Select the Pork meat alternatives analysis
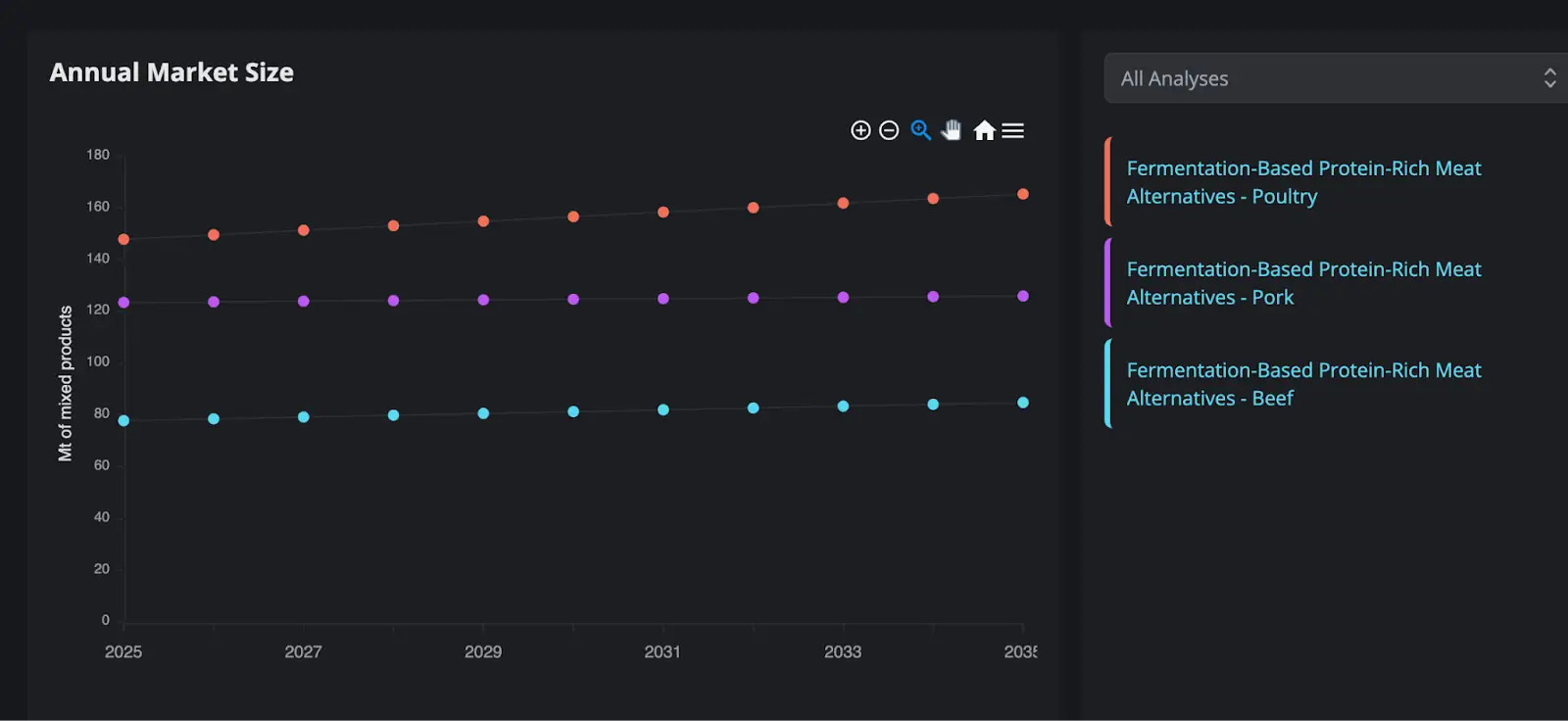This screenshot has height=721, width=1568. (1302, 283)
